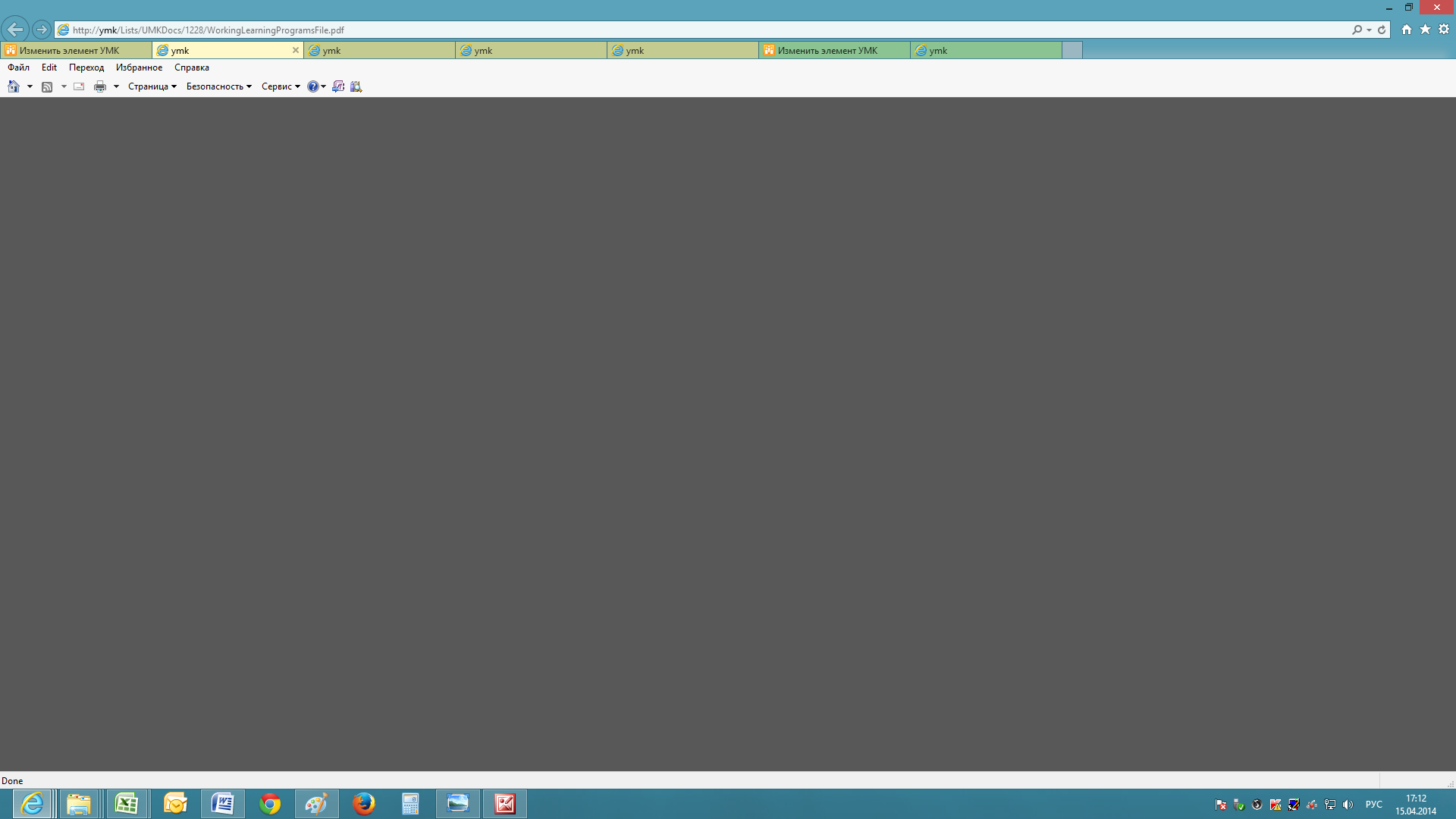
Task: Close the active ymk tab
Action: (x=296, y=50)
